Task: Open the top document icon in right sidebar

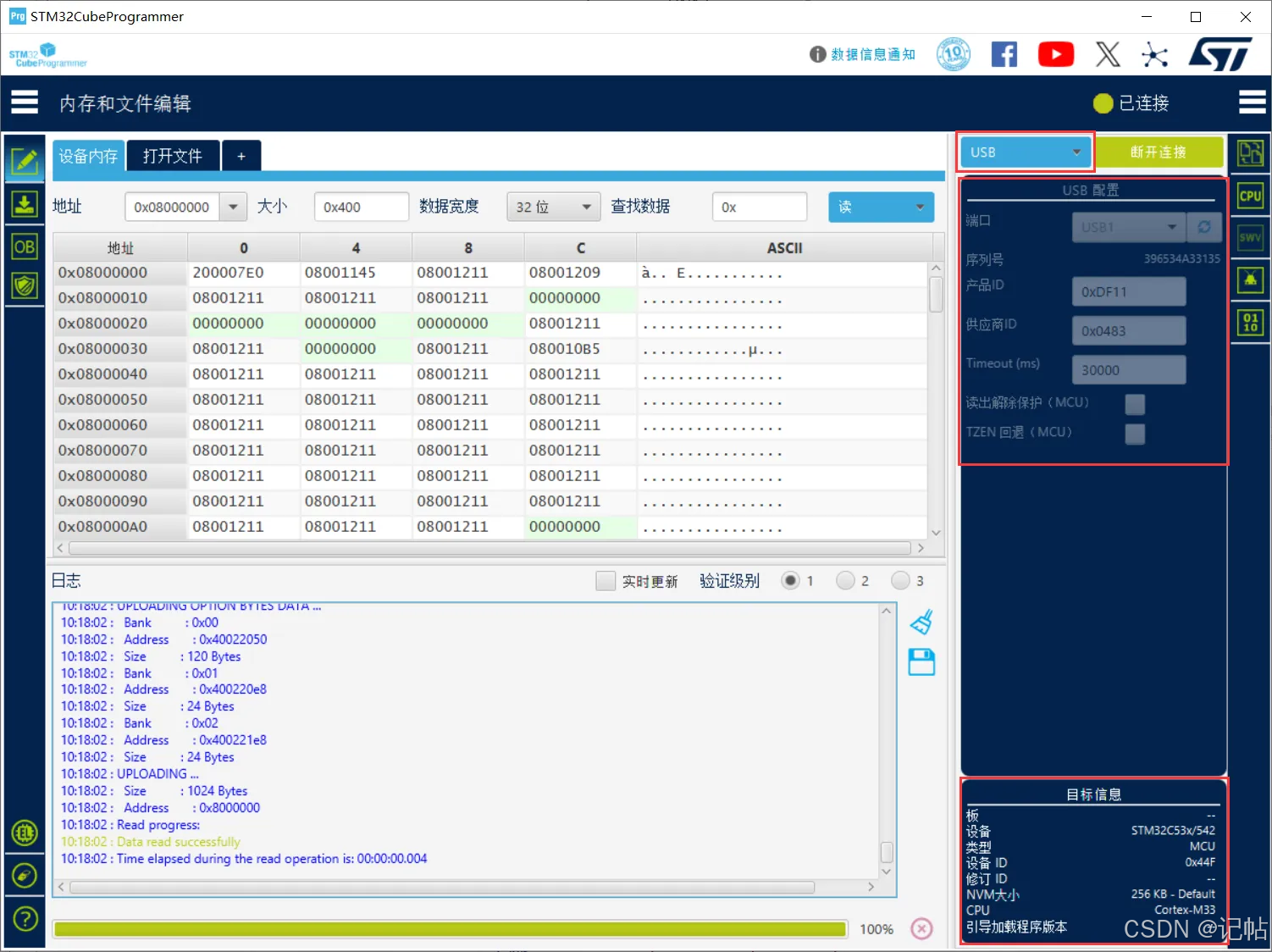Action: point(1250,153)
